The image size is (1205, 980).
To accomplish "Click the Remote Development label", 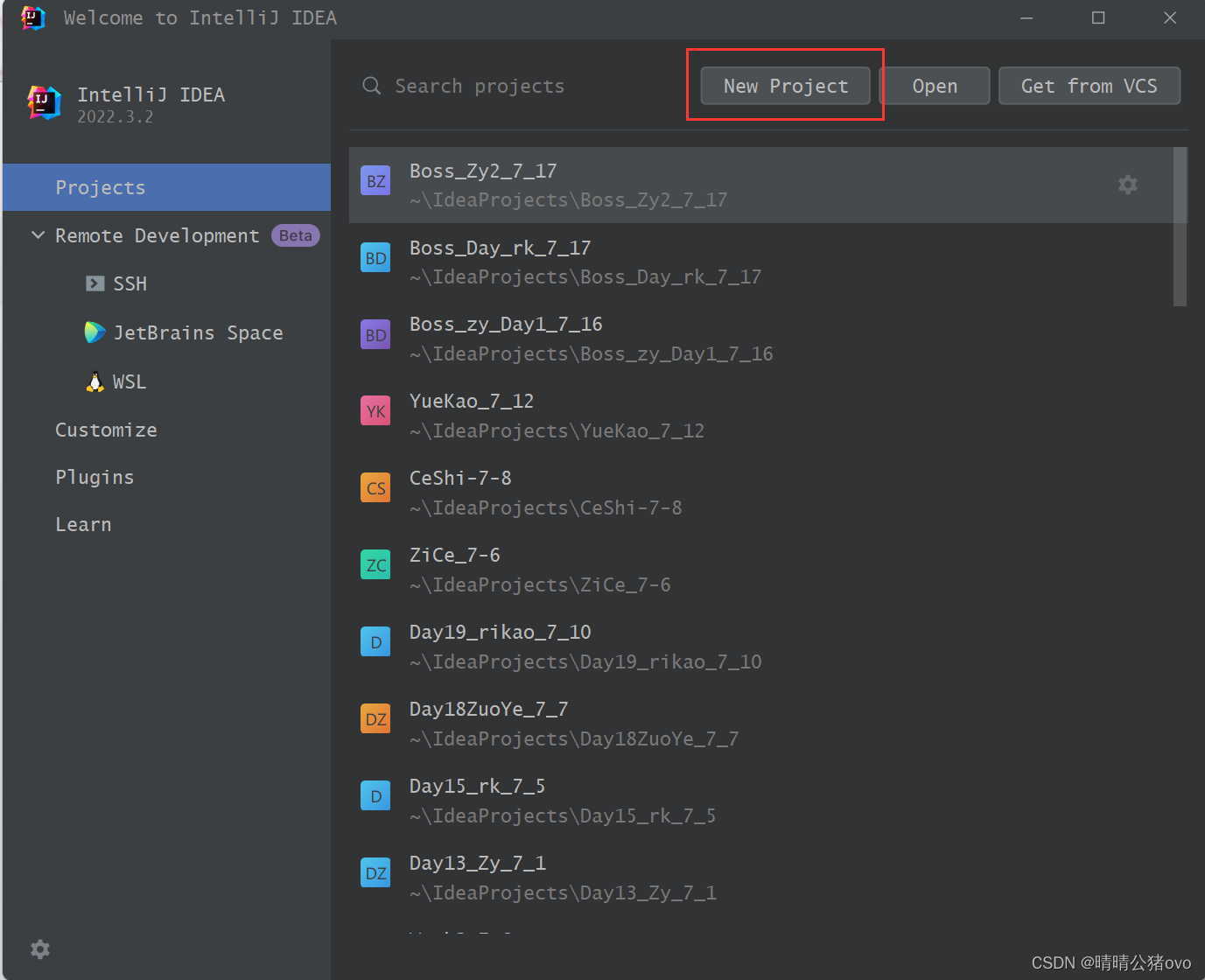I will tap(158, 235).
